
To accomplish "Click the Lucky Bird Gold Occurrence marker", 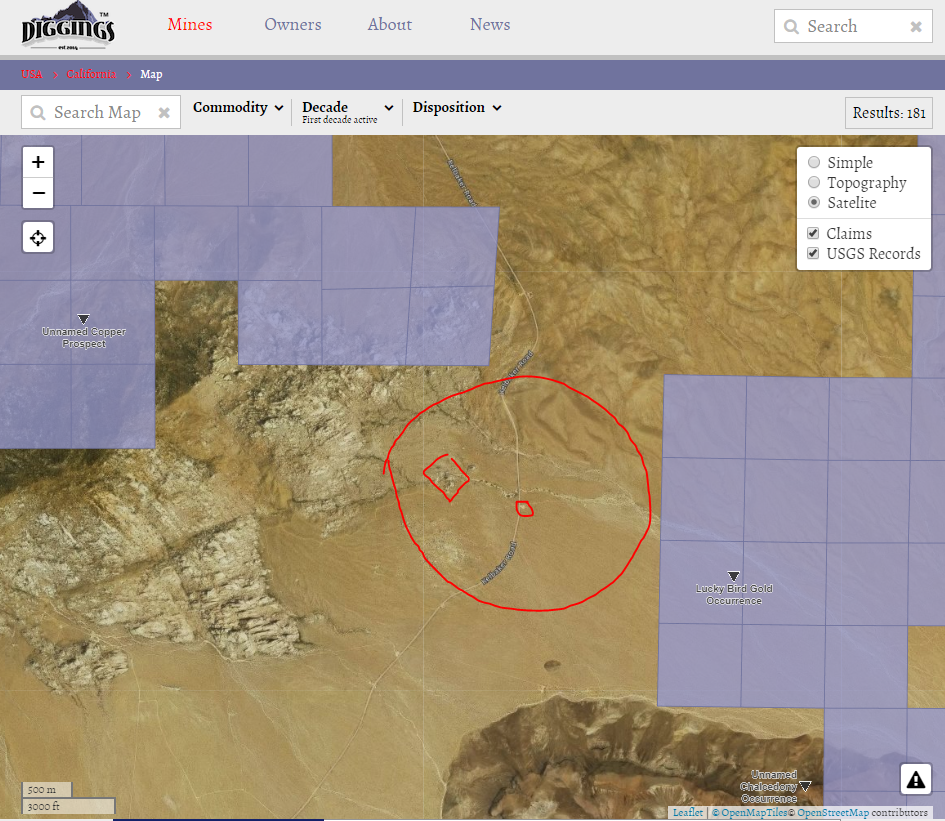I will (x=734, y=576).
